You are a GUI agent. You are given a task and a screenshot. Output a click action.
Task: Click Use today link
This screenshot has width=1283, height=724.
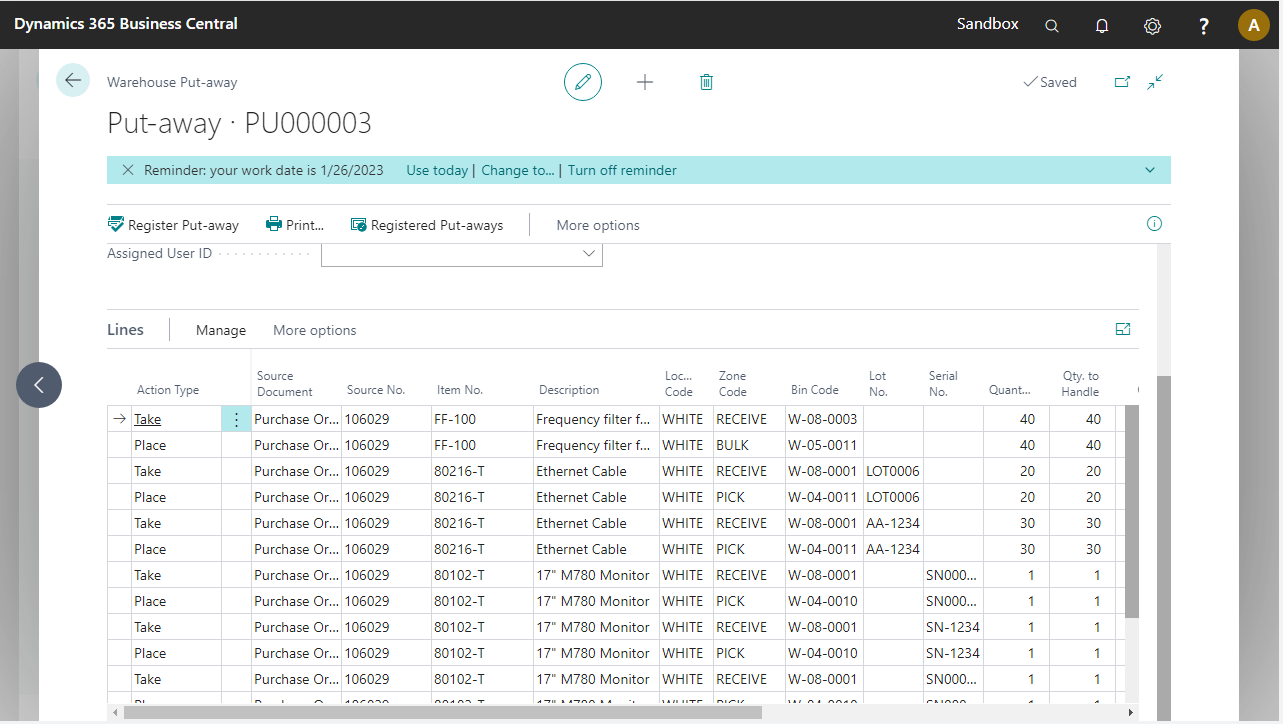[437, 170]
